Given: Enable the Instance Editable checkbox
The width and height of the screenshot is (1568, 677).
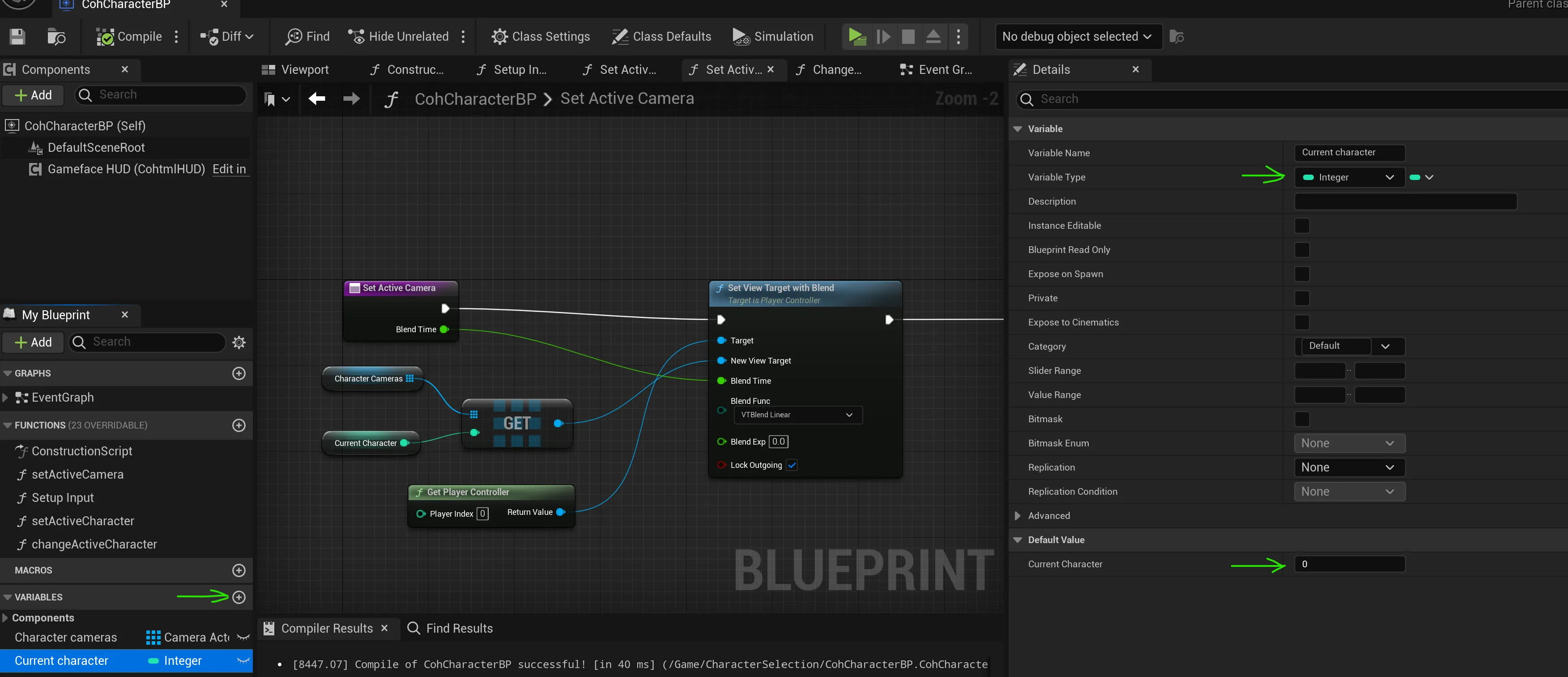Looking at the screenshot, I should [1301, 226].
